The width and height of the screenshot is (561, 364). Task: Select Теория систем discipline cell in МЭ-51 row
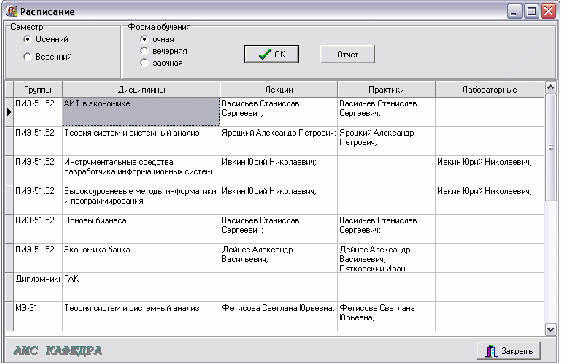coord(141,316)
